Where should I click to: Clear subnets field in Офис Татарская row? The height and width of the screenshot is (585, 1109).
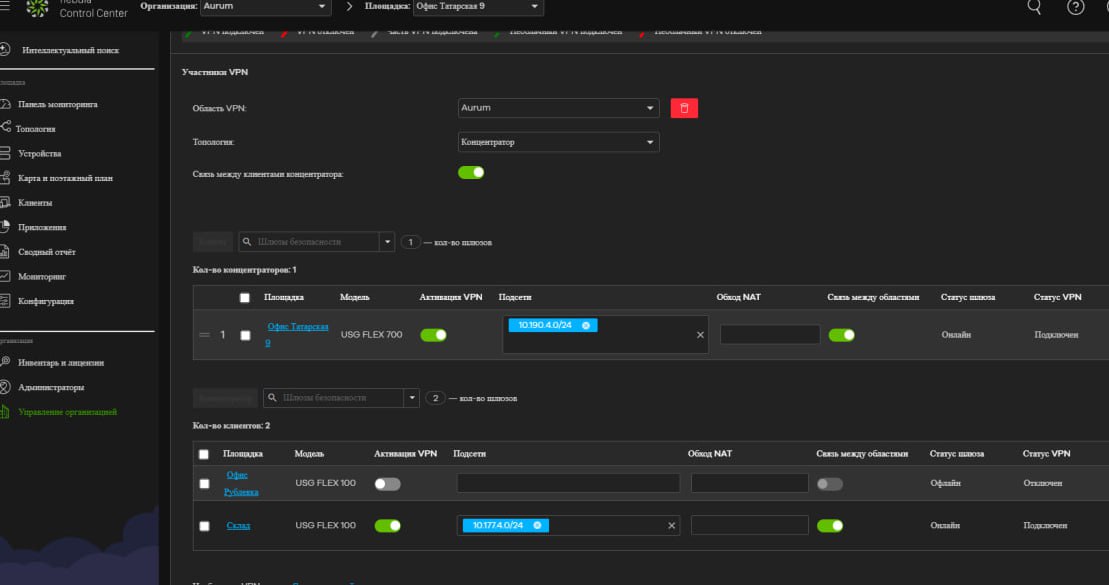click(700, 335)
